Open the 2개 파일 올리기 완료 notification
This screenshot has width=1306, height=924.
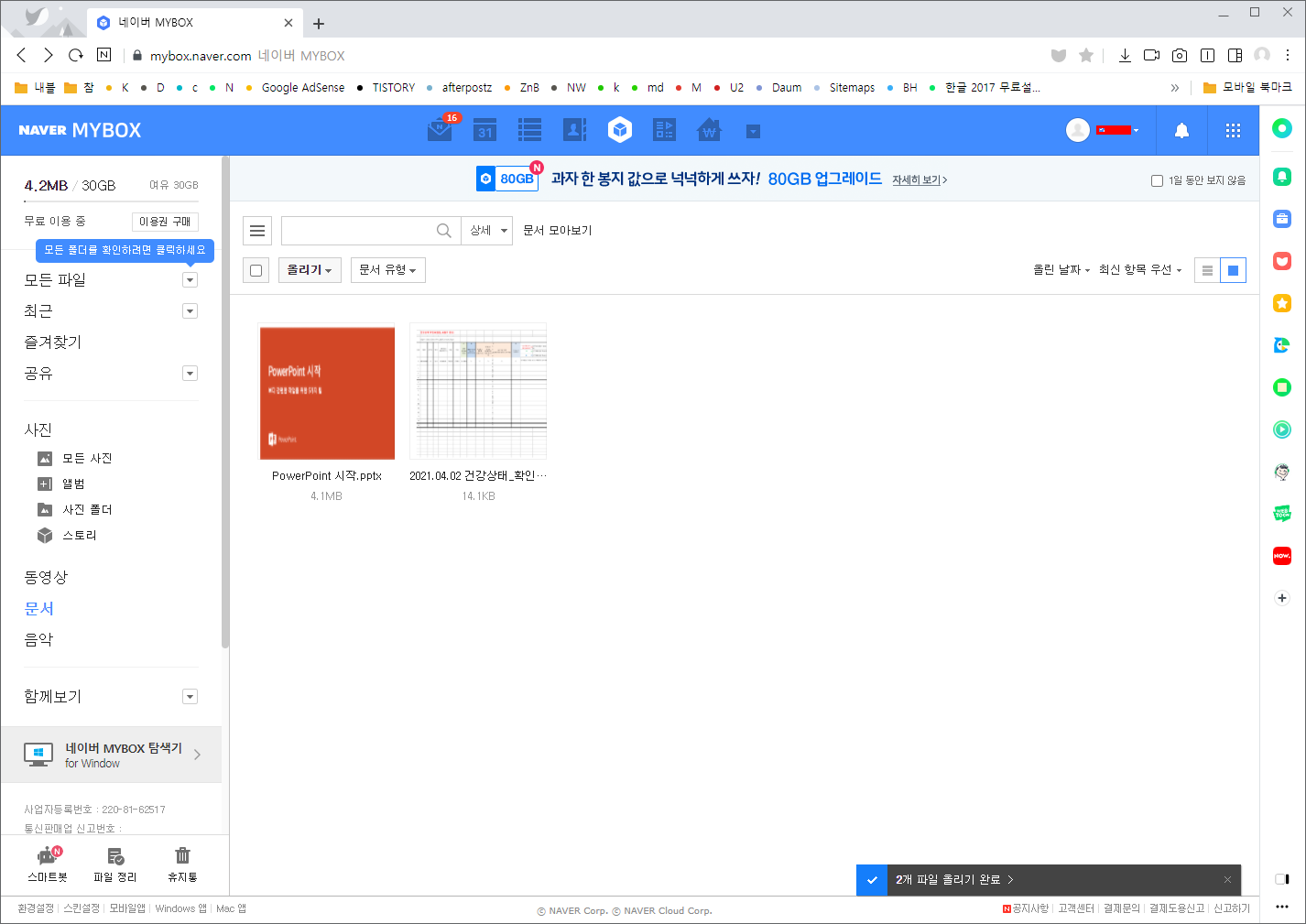(954, 879)
